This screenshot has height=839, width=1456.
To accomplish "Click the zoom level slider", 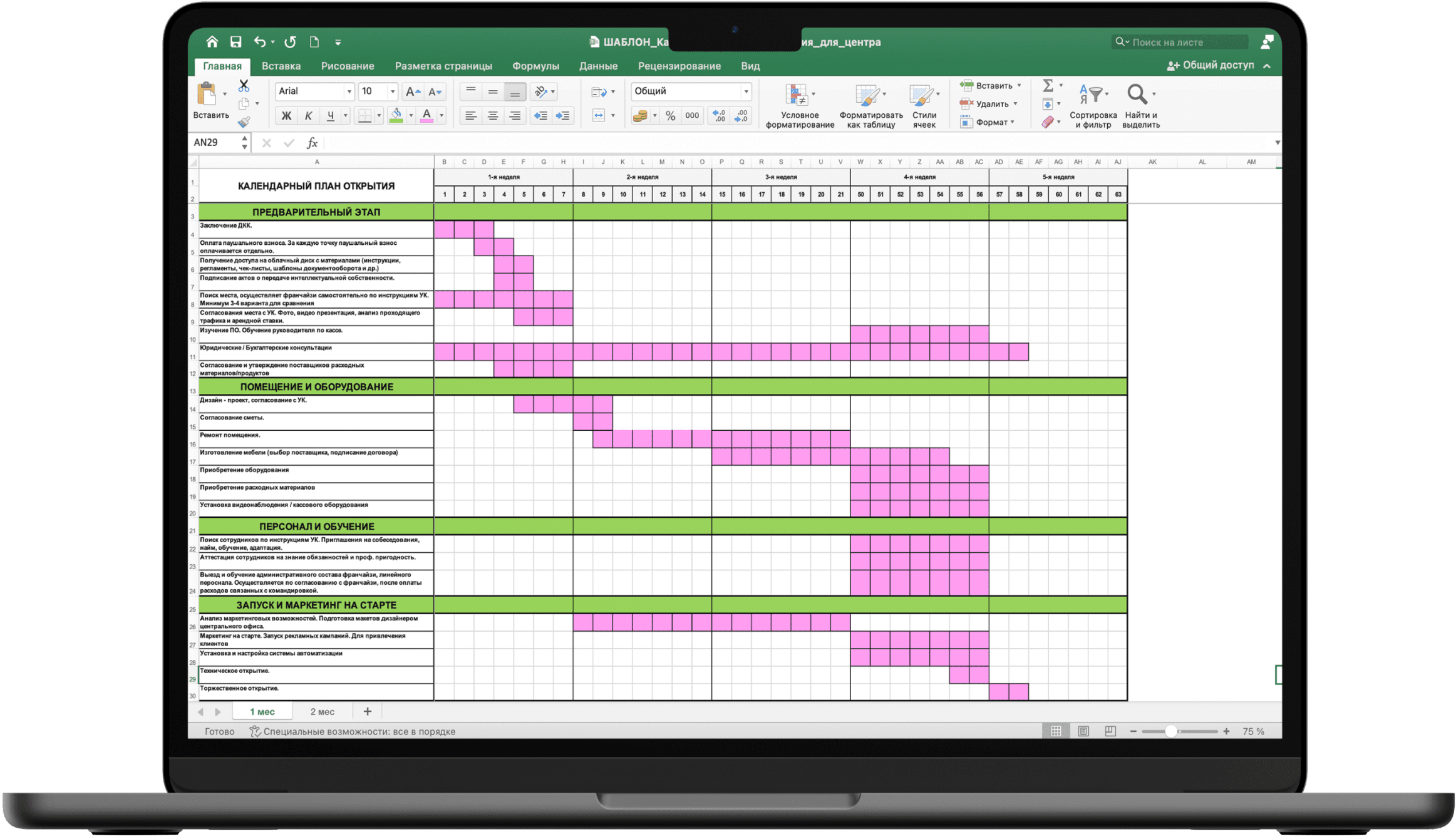I will tap(1170, 731).
